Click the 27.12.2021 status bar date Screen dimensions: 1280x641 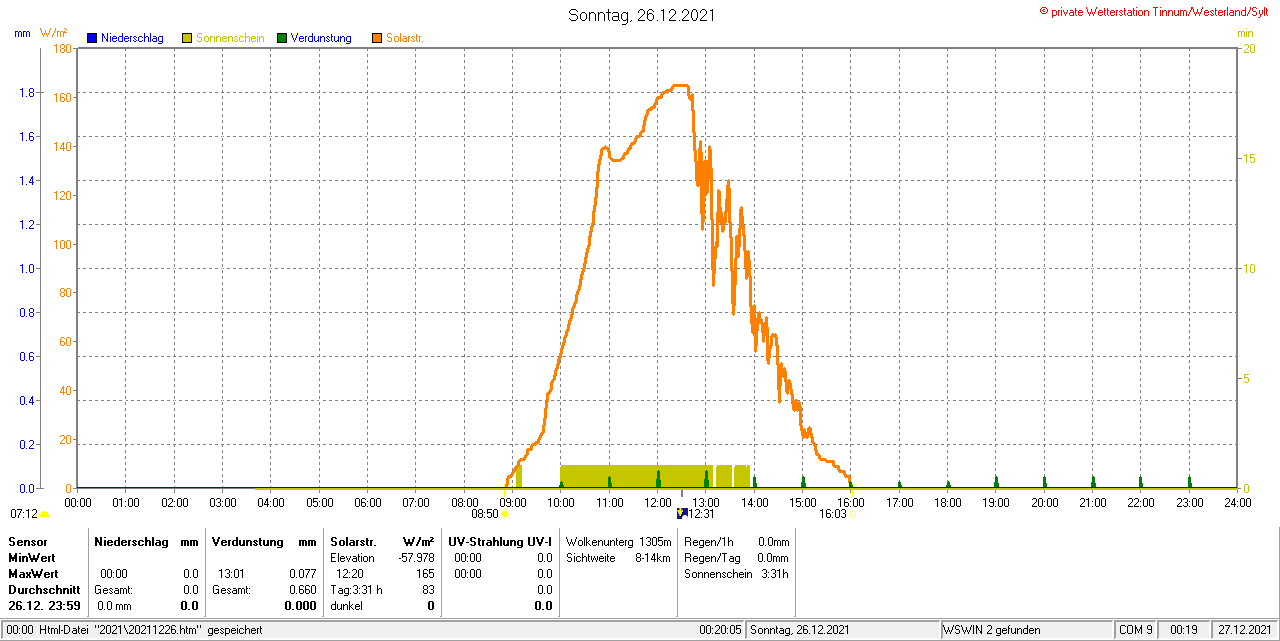pos(1245,630)
